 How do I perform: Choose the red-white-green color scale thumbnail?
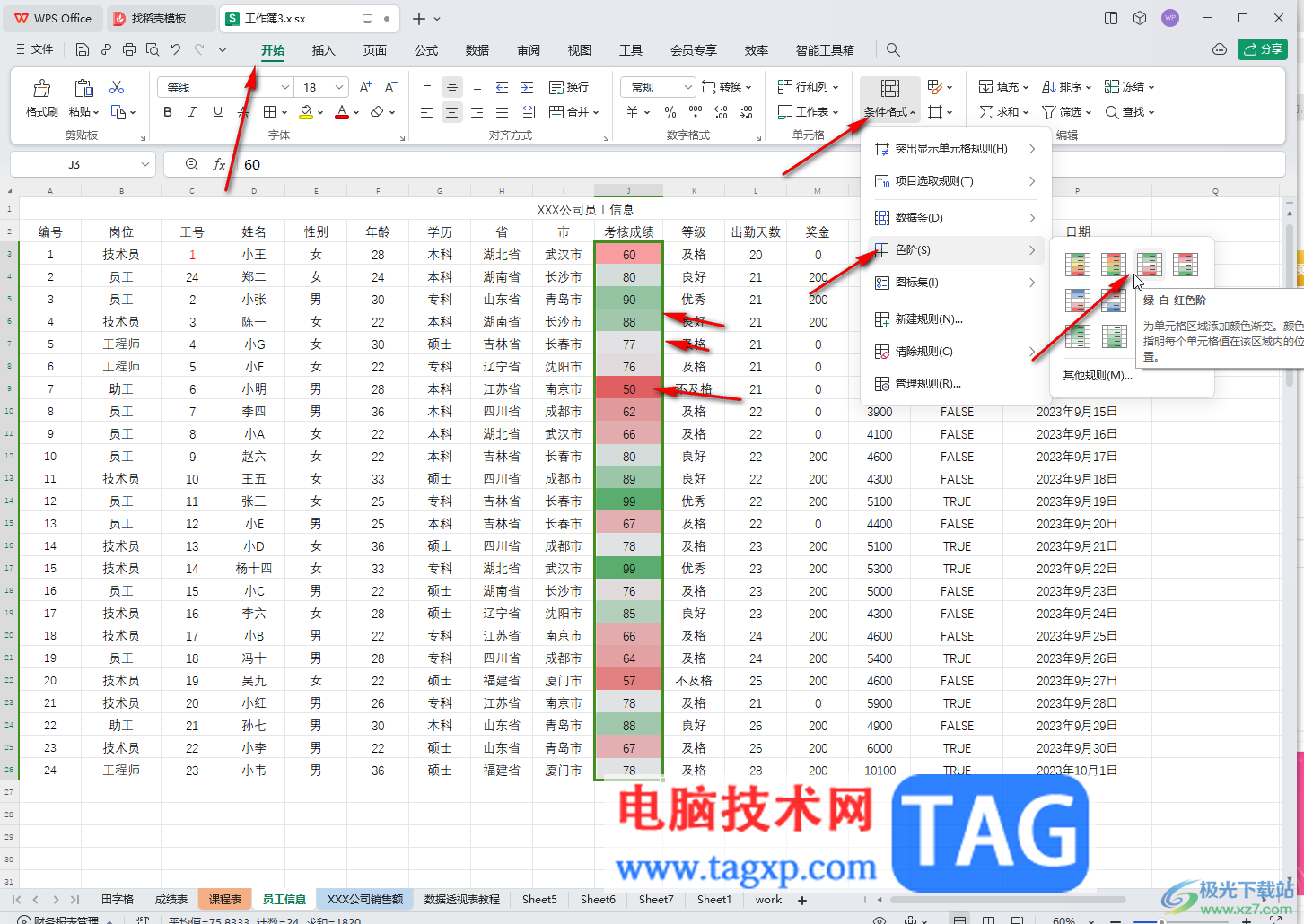click(1186, 264)
